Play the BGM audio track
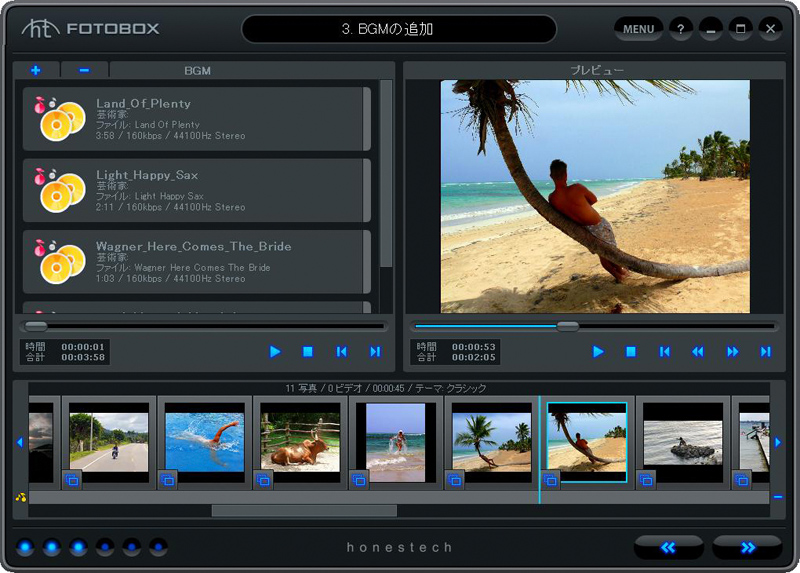Screen dimensions: 800x573 coord(275,351)
